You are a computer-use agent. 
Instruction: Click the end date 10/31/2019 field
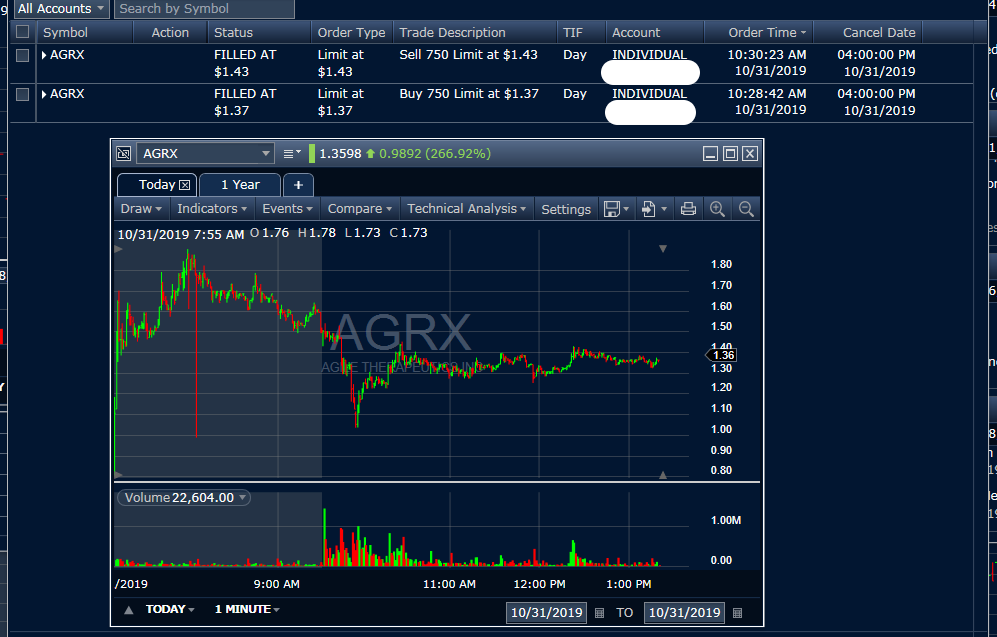click(684, 613)
